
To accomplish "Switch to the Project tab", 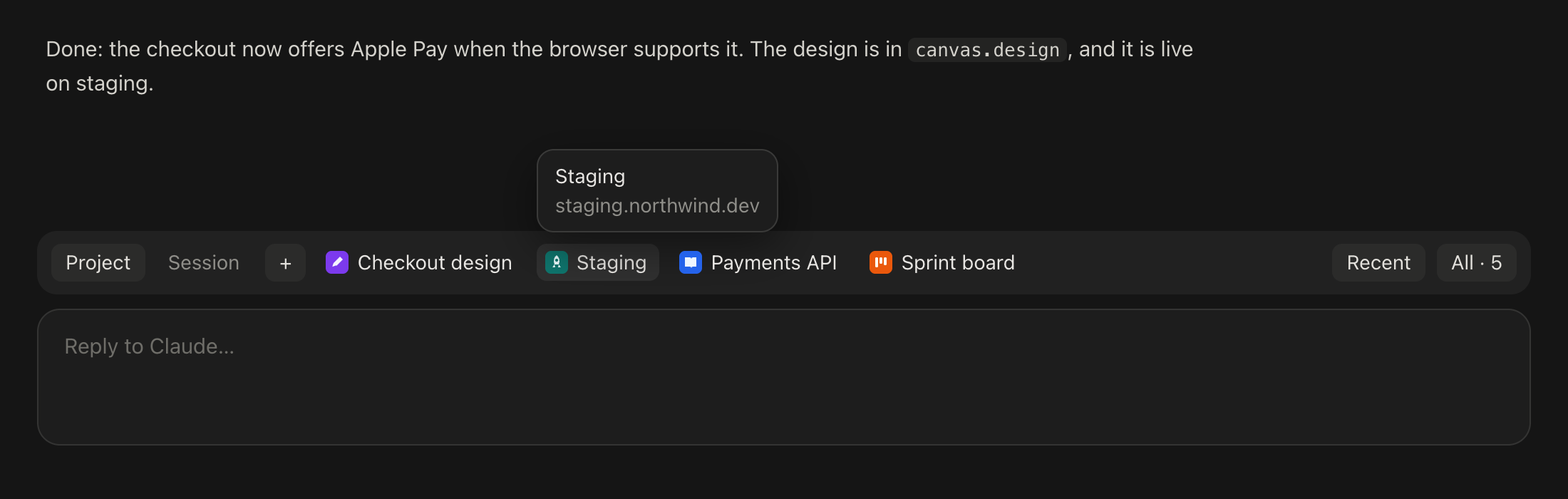I will pyautogui.click(x=98, y=263).
